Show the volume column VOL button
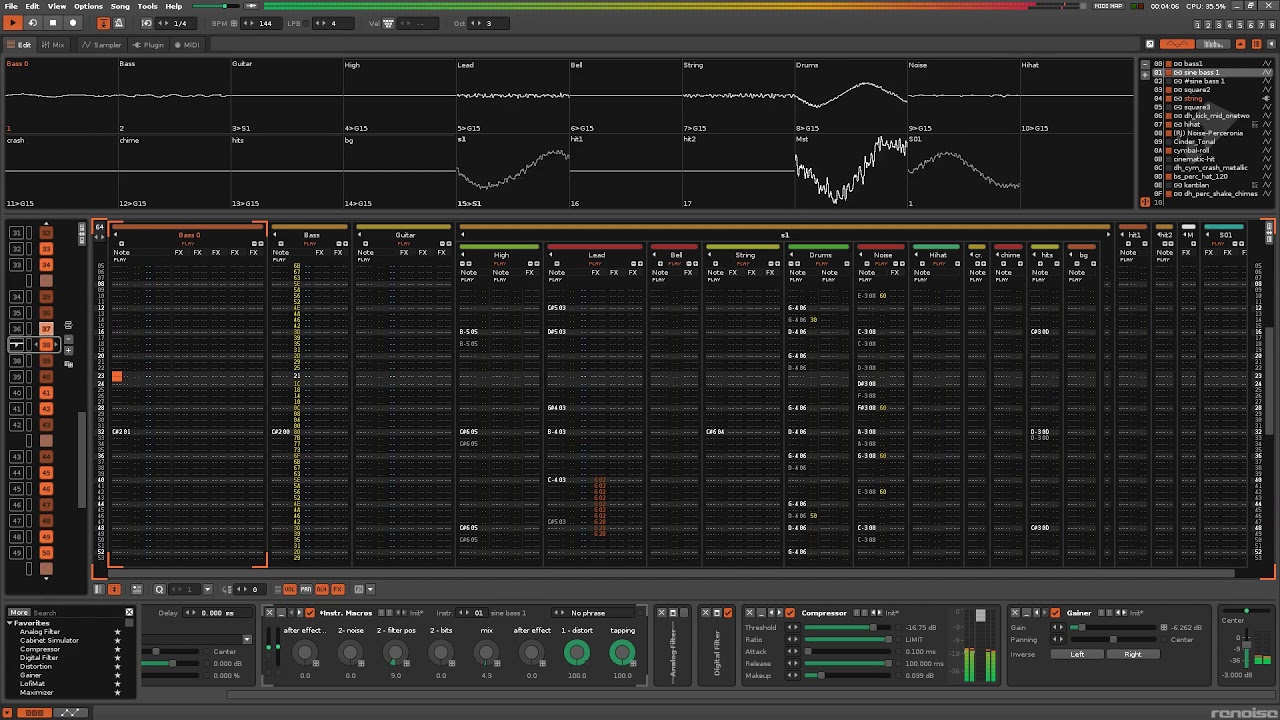Screen dimensions: 1280x720 [290, 589]
